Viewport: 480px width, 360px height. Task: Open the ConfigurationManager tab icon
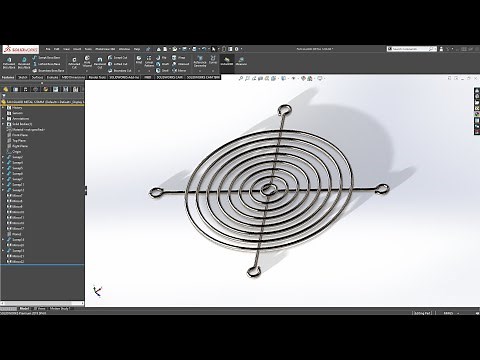[x=25, y=89]
